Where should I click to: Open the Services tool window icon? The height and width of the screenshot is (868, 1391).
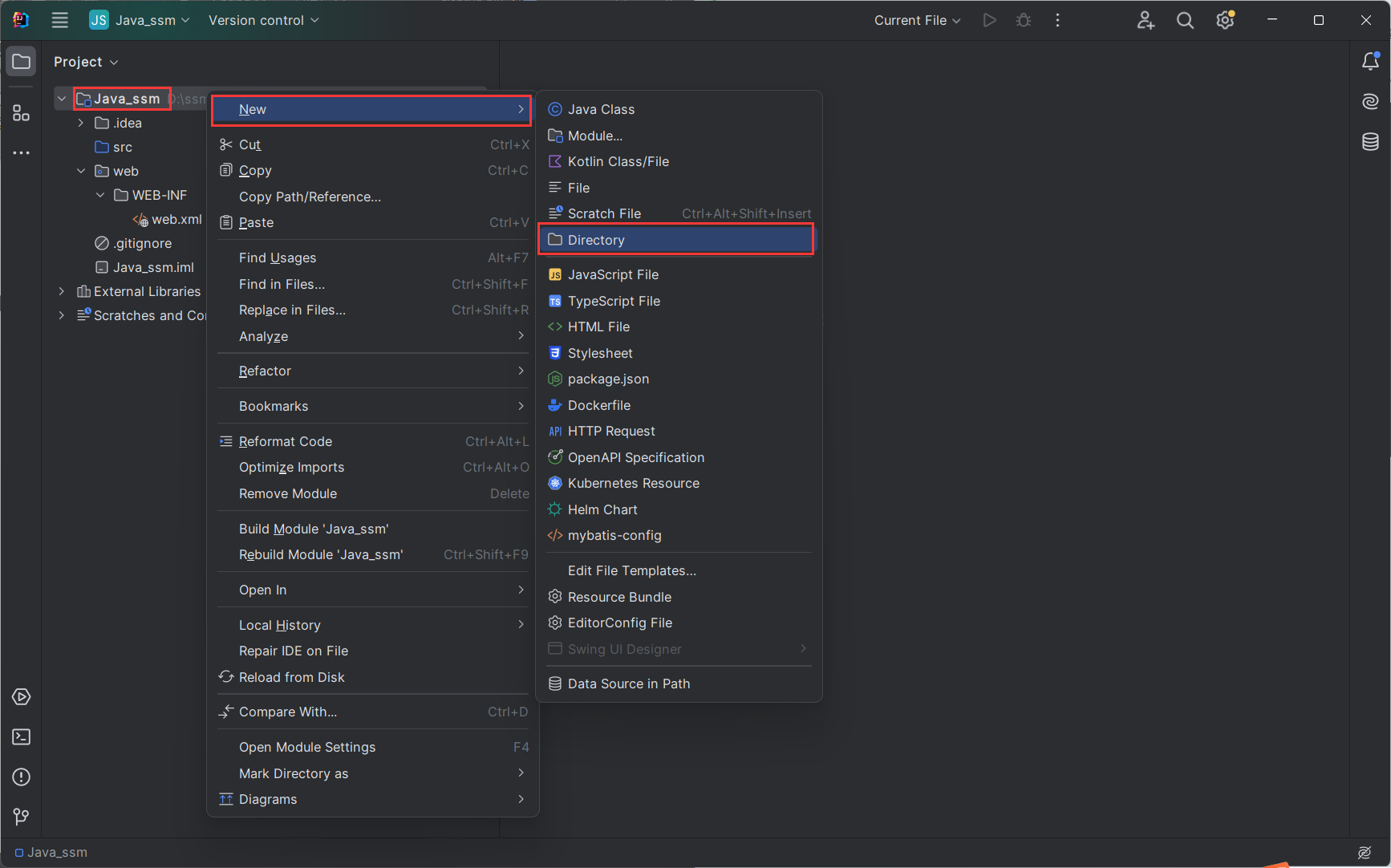(x=22, y=696)
